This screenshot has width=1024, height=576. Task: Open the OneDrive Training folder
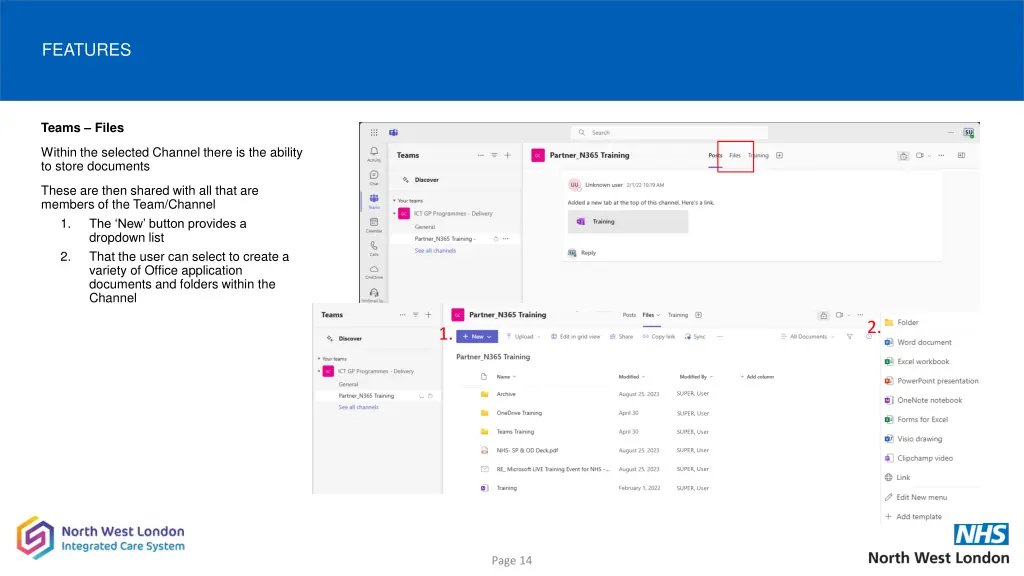519,413
